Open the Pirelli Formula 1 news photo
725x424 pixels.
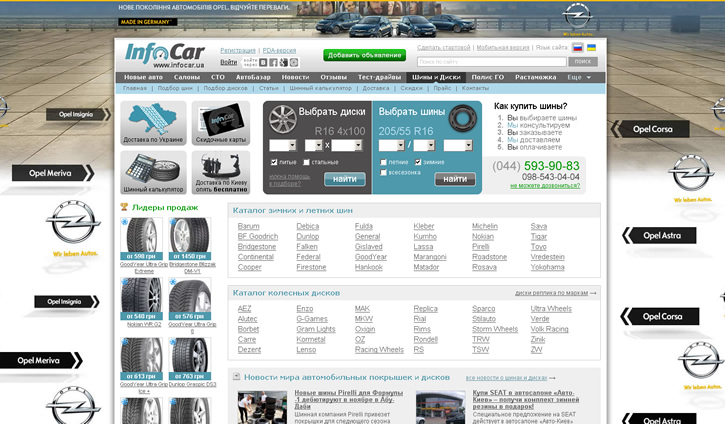[x=262, y=407]
